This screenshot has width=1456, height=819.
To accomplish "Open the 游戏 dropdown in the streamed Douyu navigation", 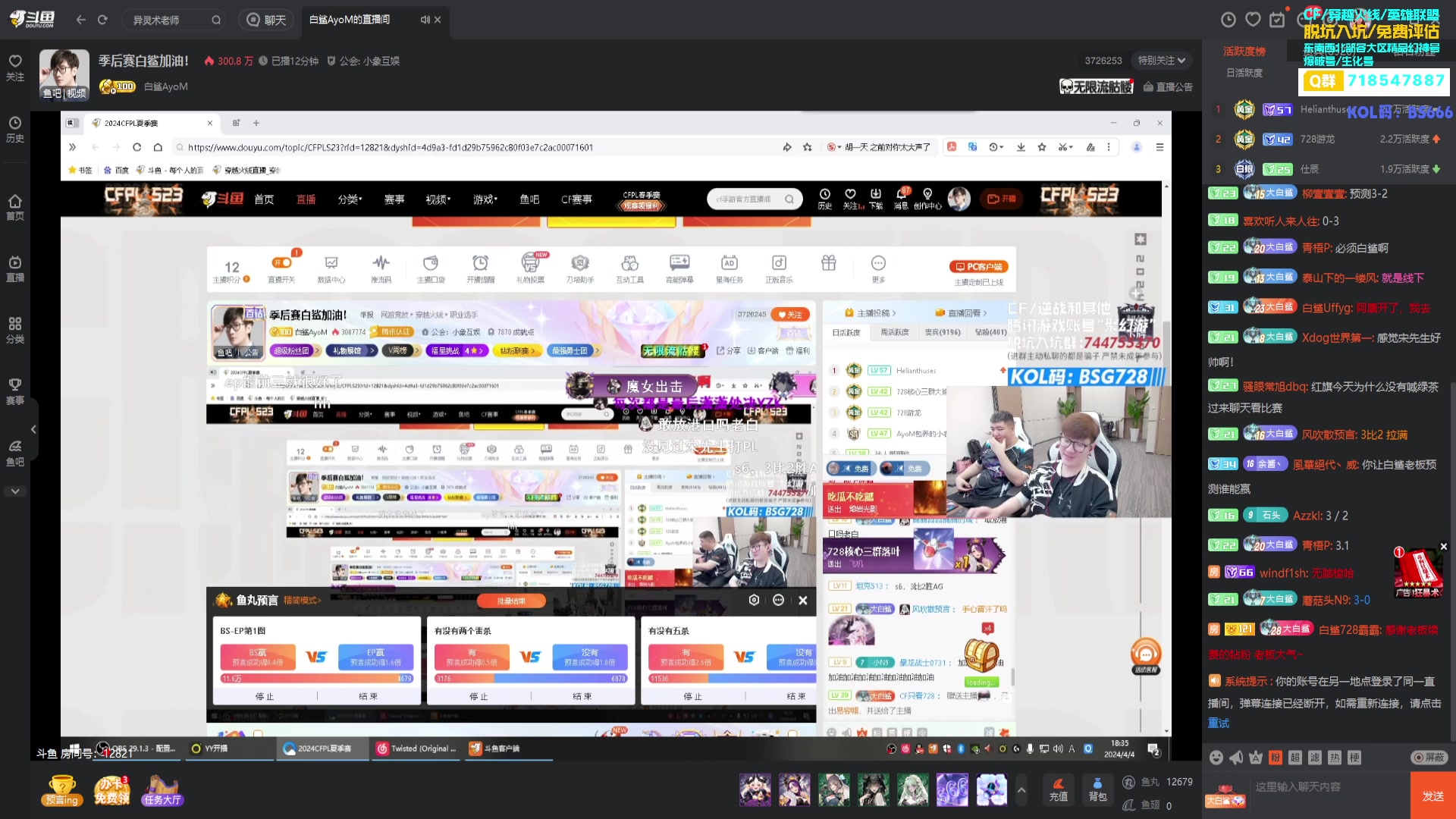I will click(485, 199).
